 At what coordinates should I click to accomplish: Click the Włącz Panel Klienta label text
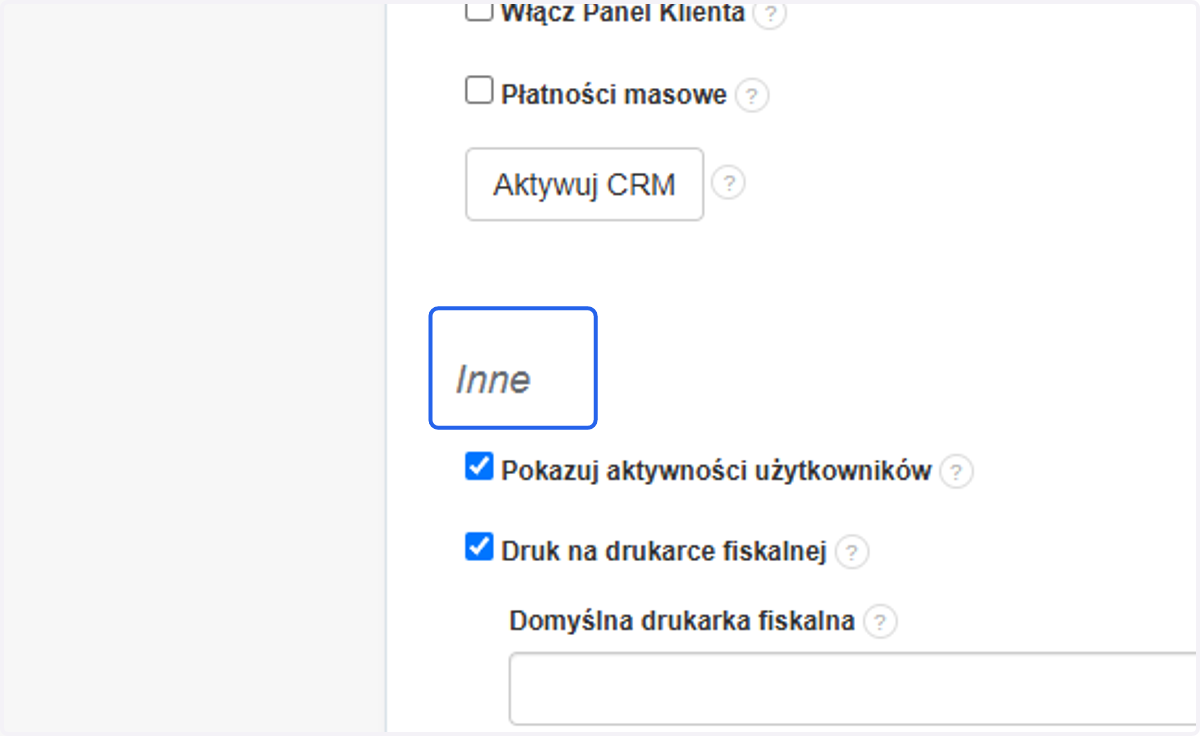tap(623, 14)
